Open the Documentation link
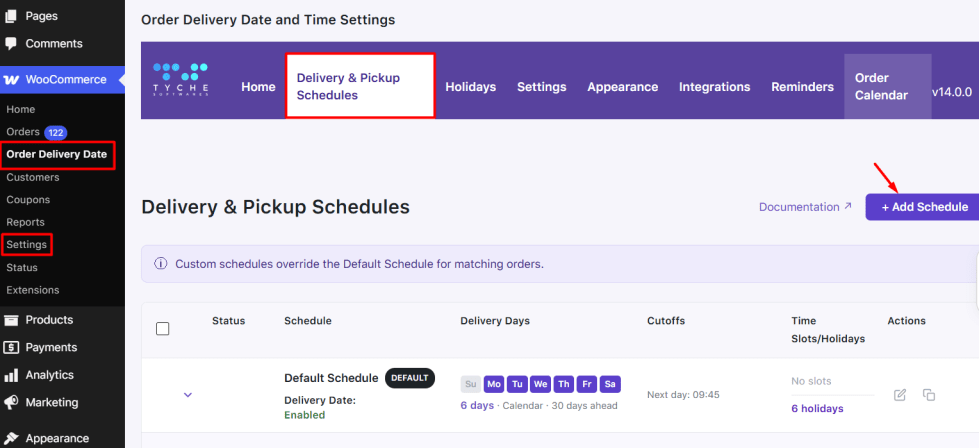 coord(805,207)
